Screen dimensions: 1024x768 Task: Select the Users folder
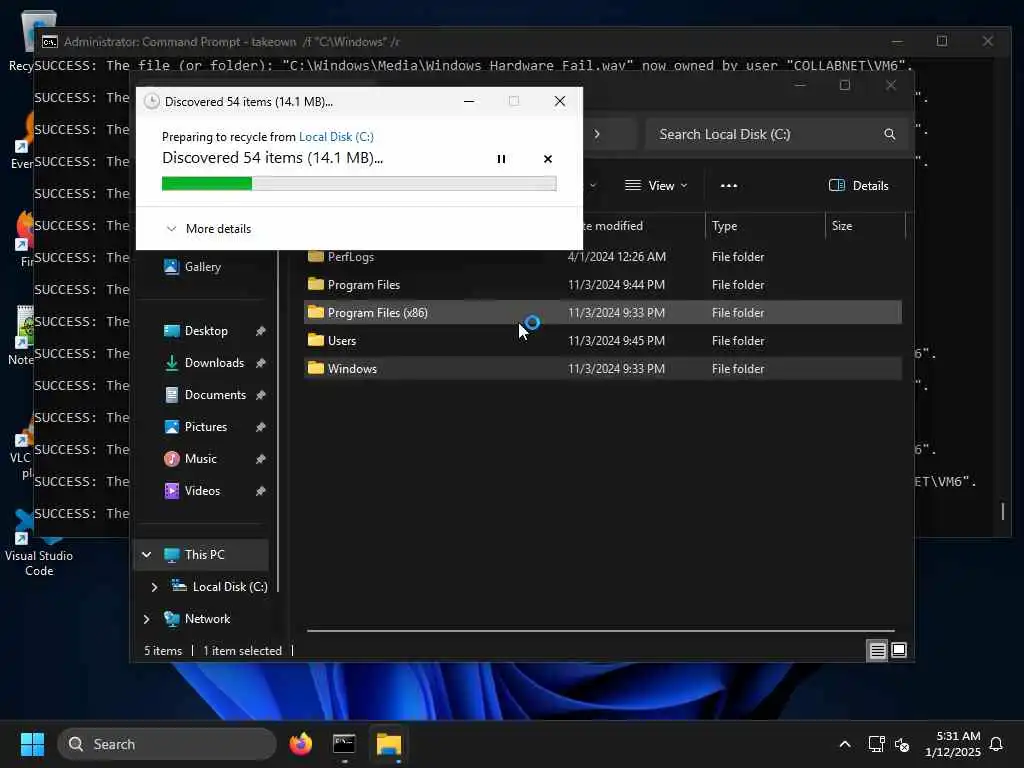pos(603,341)
